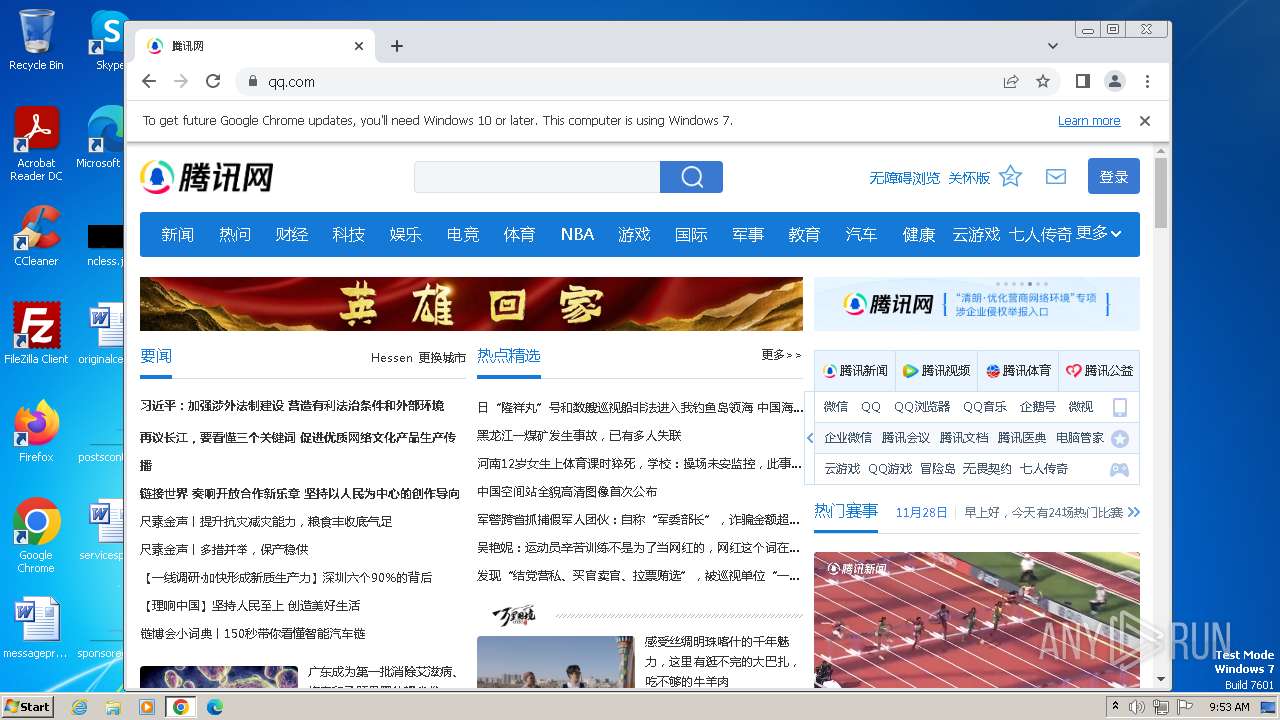The height and width of the screenshot is (720, 1280).
Task: Click the star badge icon beside 电脑管家
Action: 1120,438
